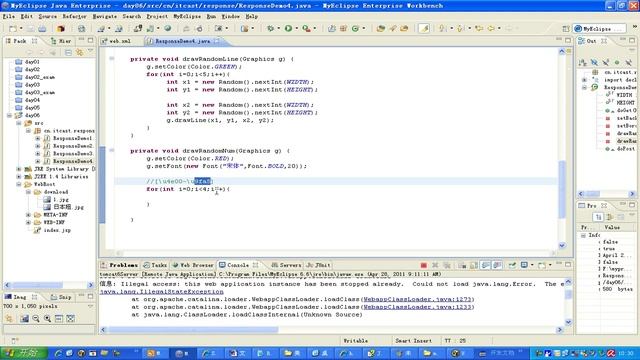Open the Navigate menu

pos(105,16)
